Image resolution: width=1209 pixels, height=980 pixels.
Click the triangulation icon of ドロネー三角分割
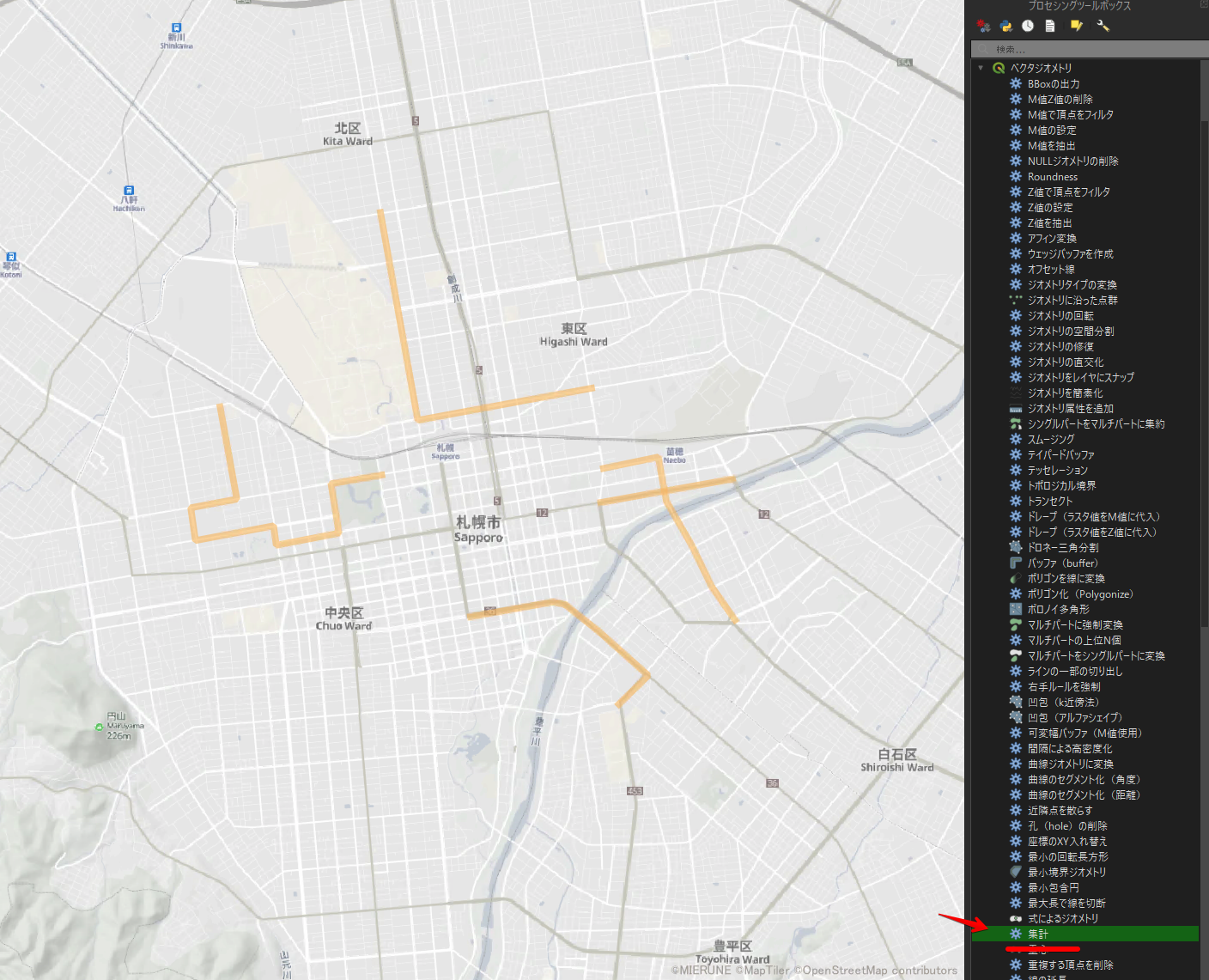(1016, 547)
